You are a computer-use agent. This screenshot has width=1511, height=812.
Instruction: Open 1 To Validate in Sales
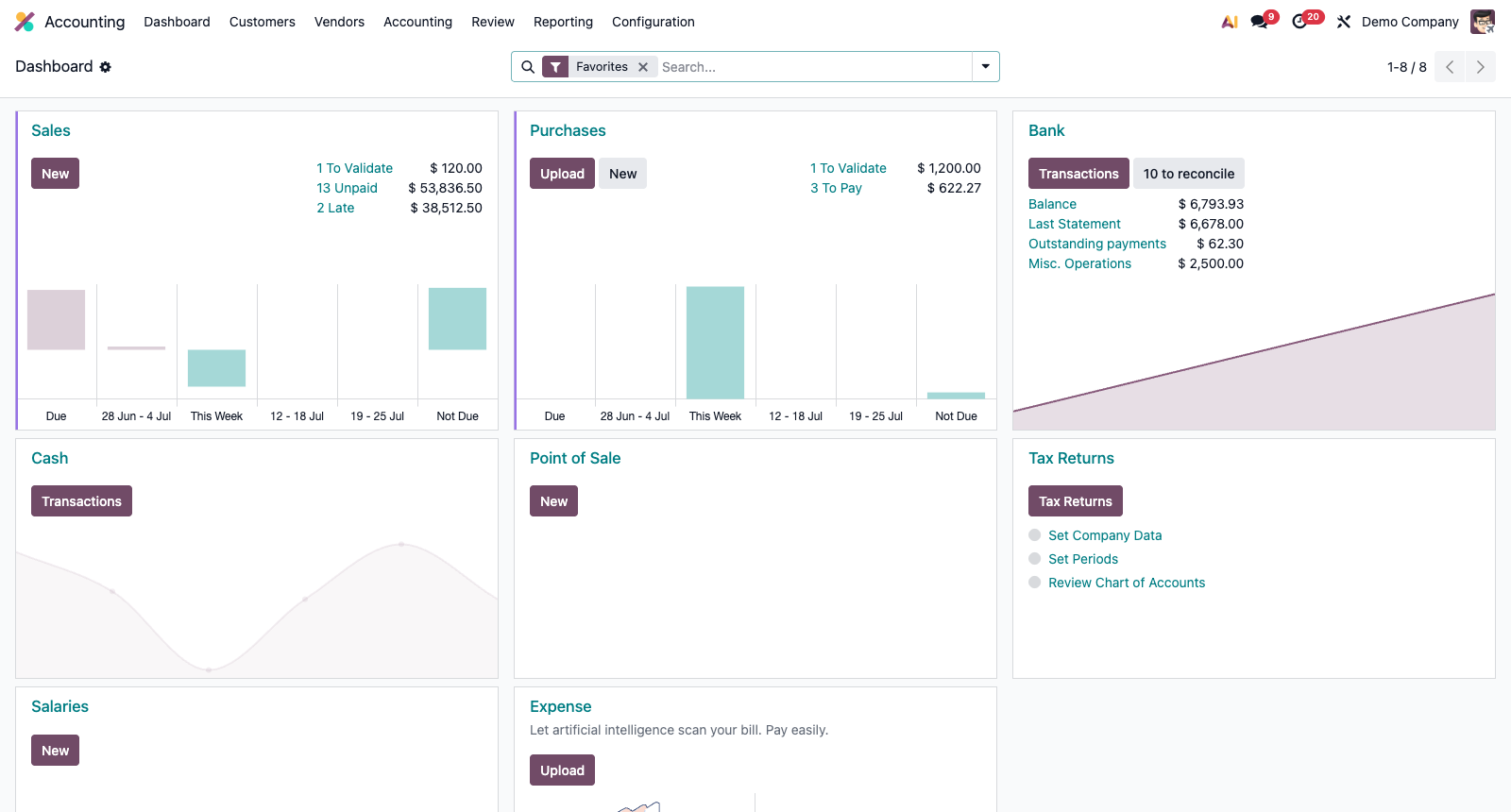coord(354,168)
